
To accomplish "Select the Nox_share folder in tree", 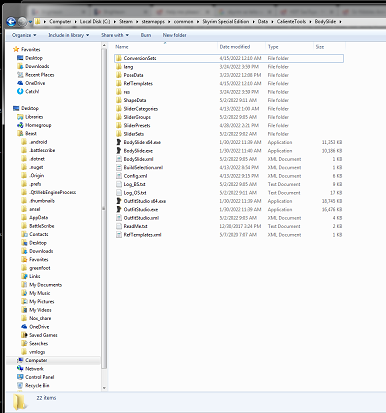I will (x=40, y=318).
